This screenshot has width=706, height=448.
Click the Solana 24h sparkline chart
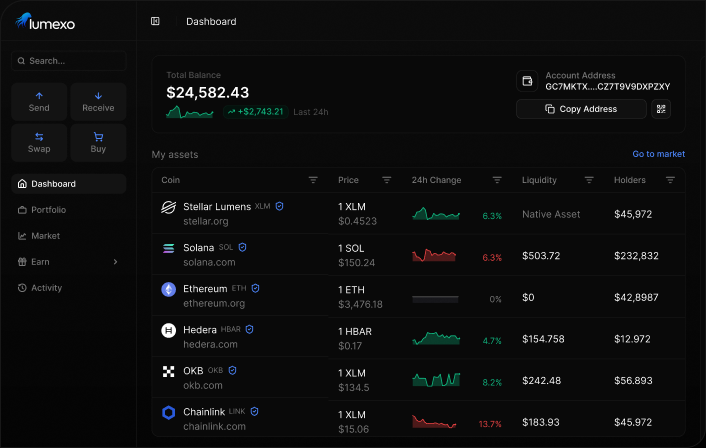[434, 255]
